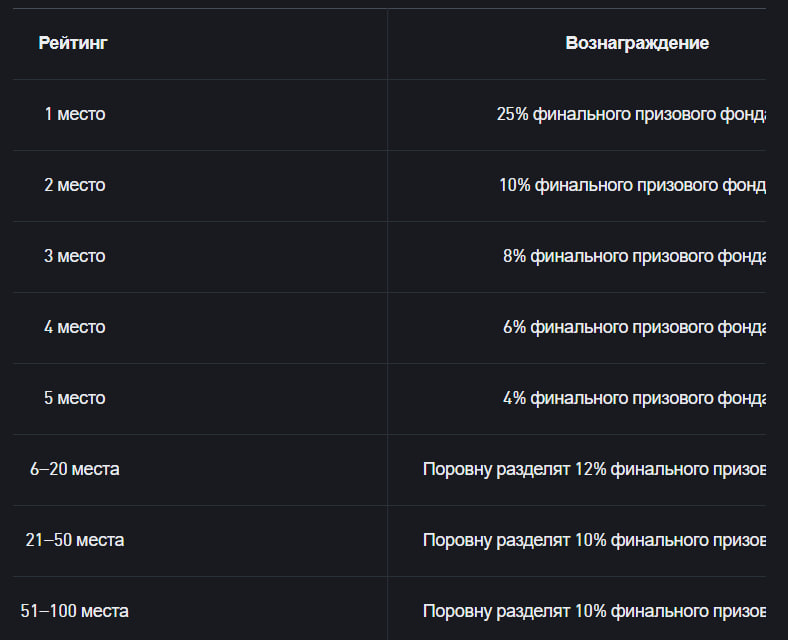Click the 6% финального призового фонда reward

click(x=634, y=328)
